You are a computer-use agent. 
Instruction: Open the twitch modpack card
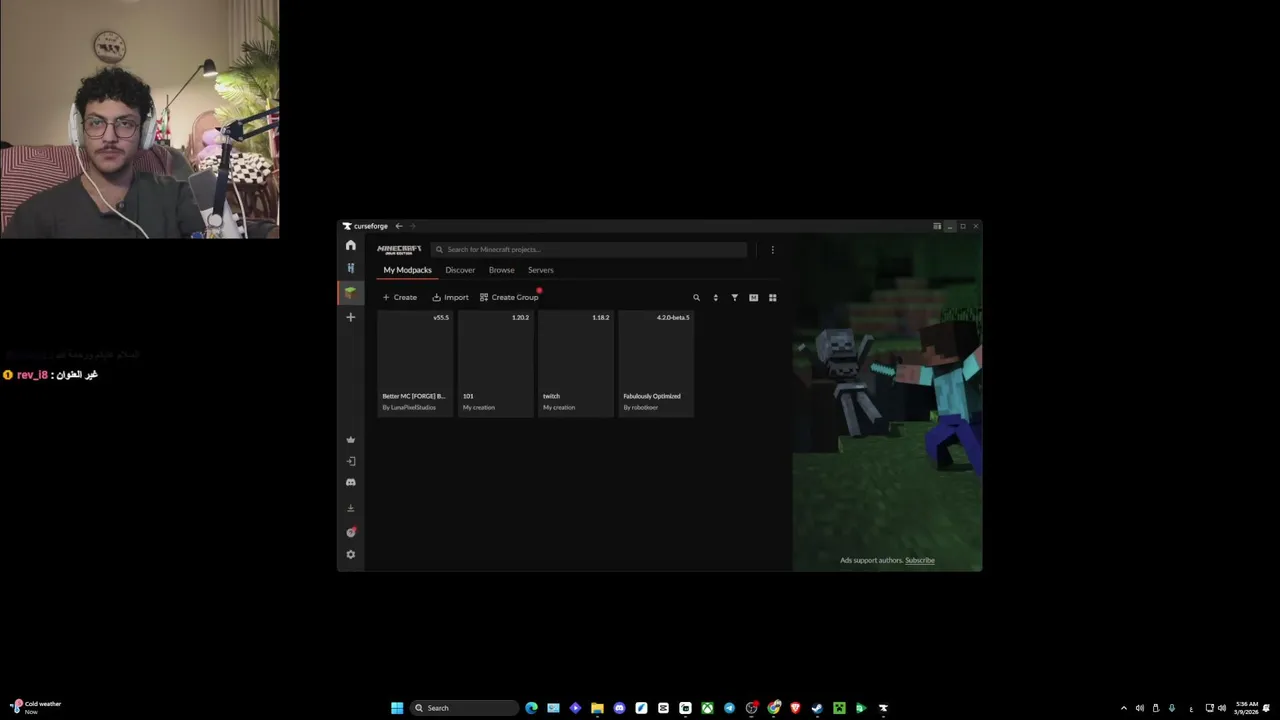point(575,362)
